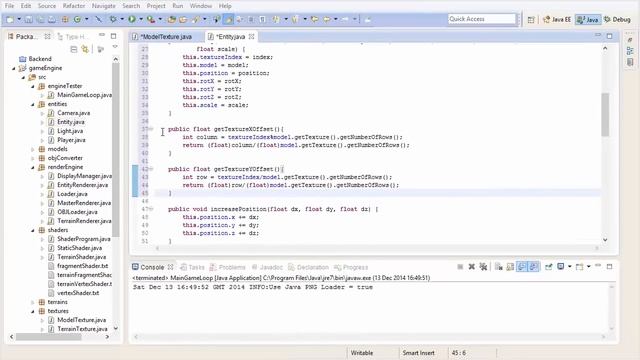
Task: Open Package Explorer View Menu dropdown
Action: [115, 48]
